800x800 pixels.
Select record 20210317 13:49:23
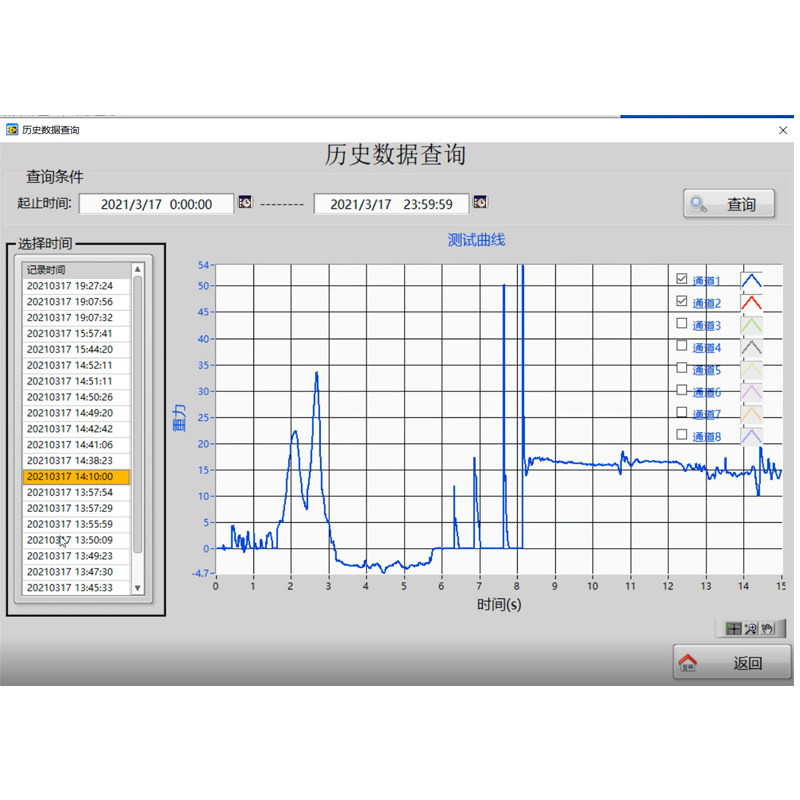click(77, 556)
